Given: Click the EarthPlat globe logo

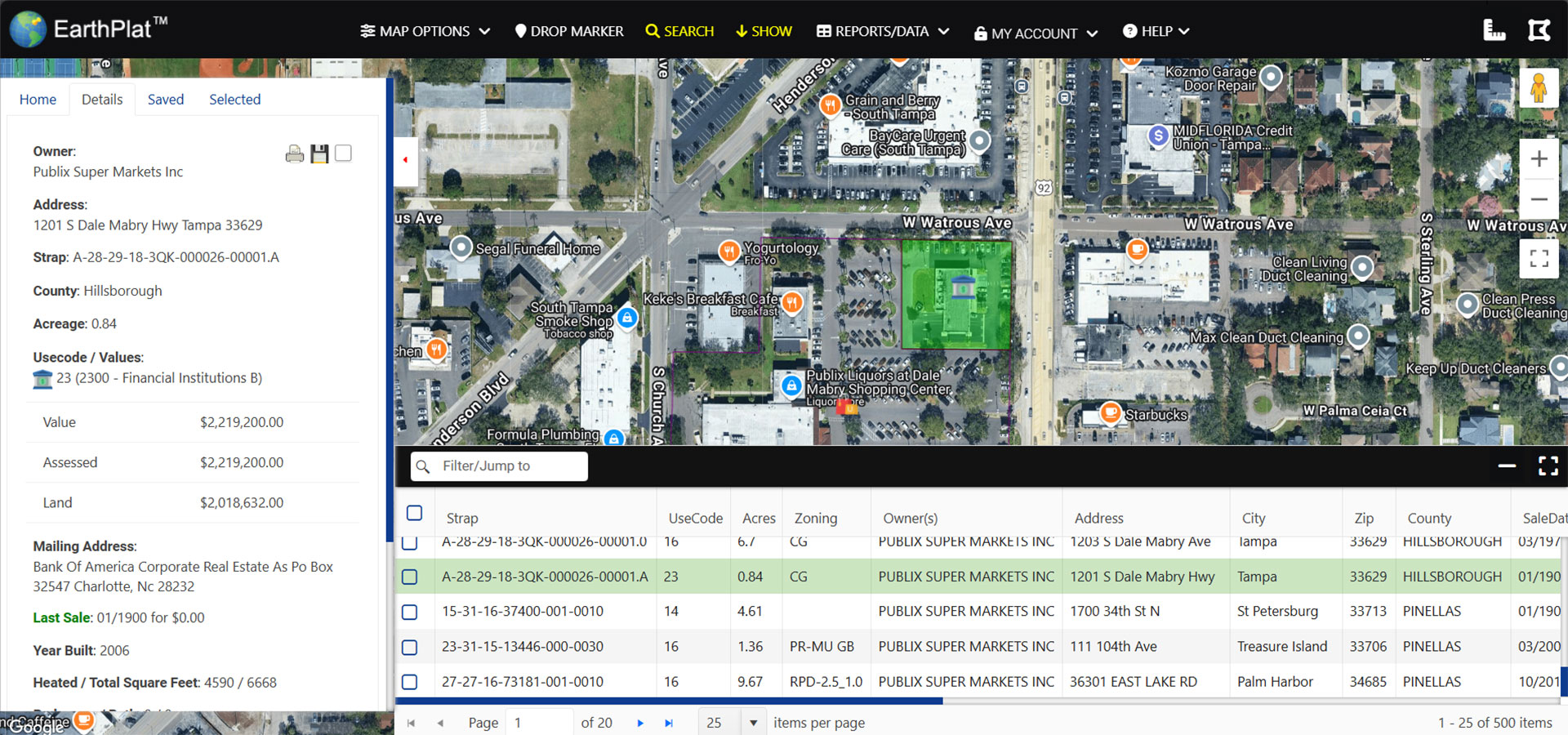Looking at the screenshot, I should pos(28,29).
